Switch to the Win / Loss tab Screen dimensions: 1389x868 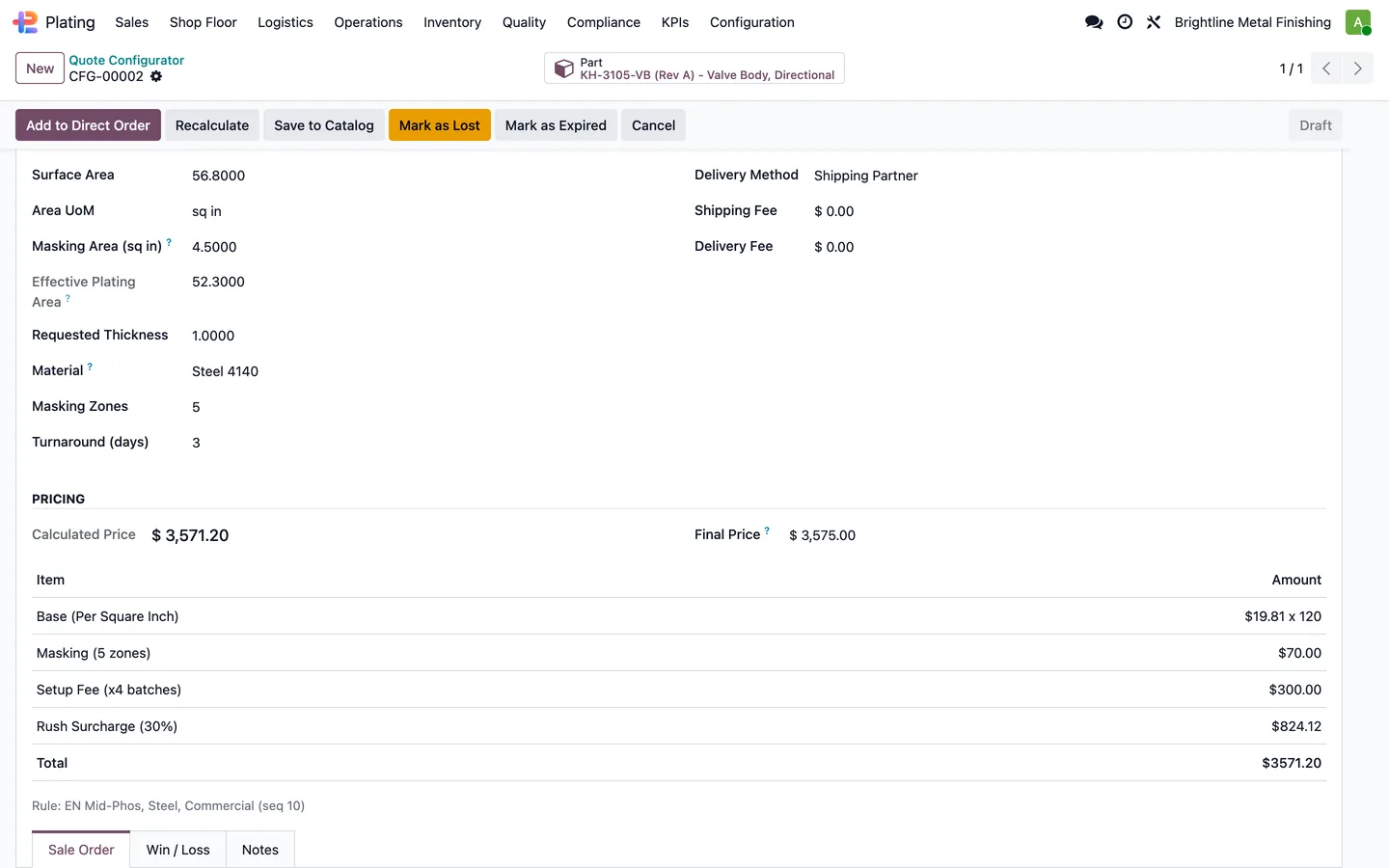point(178,850)
